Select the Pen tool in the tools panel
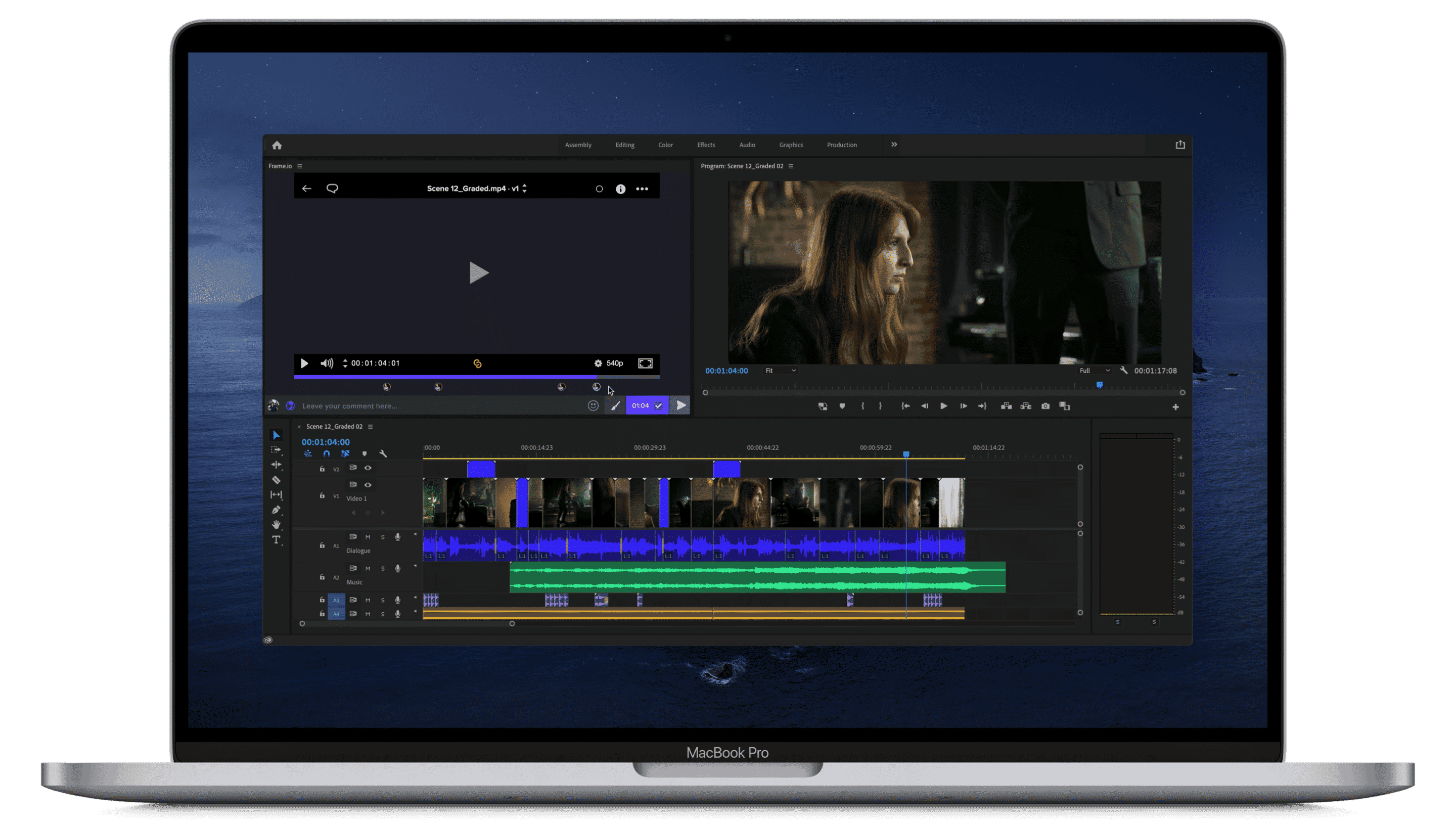This screenshot has height=824, width=1456. [x=276, y=510]
